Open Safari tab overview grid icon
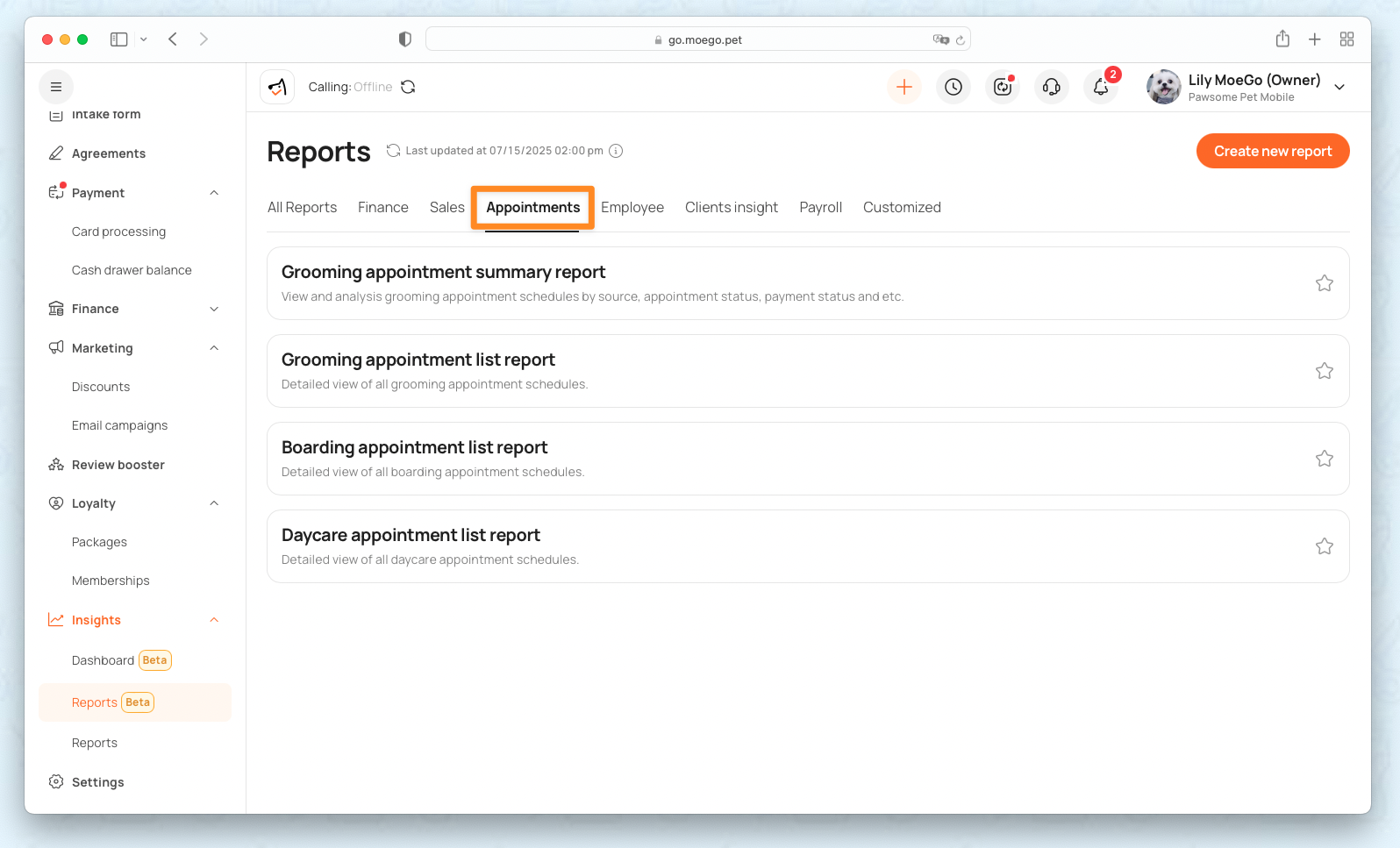Viewport: 1400px width, 848px height. [x=1347, y=39]
